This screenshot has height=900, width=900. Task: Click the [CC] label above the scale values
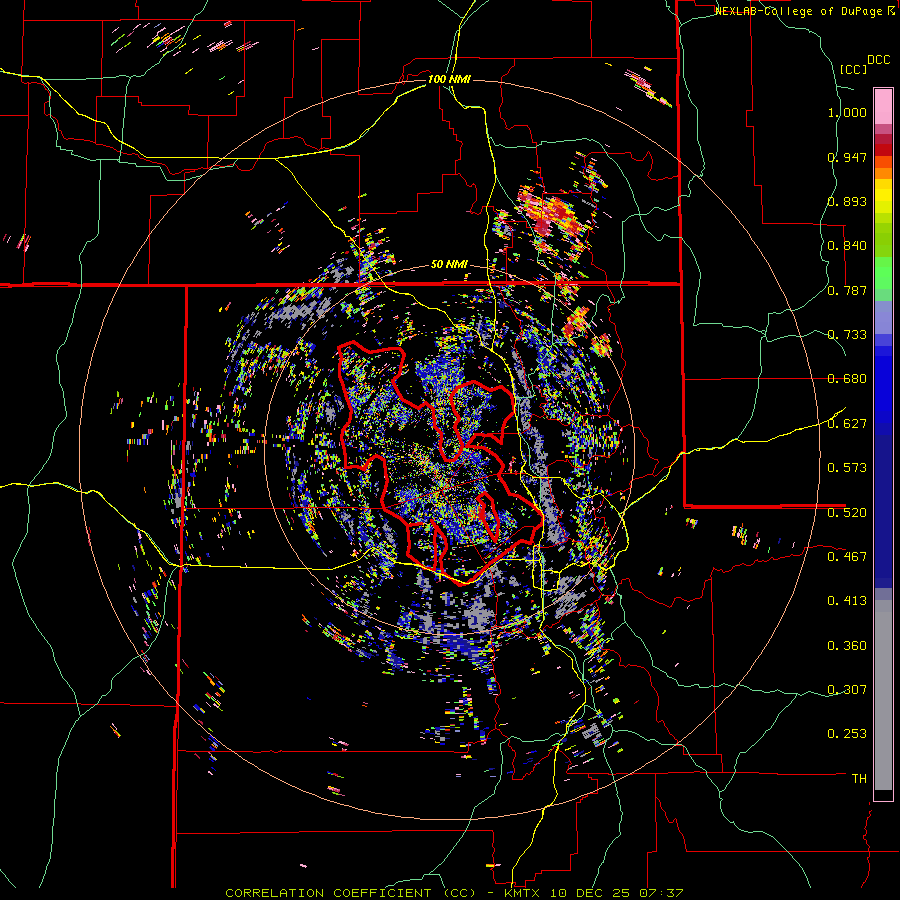coord(853,69)
